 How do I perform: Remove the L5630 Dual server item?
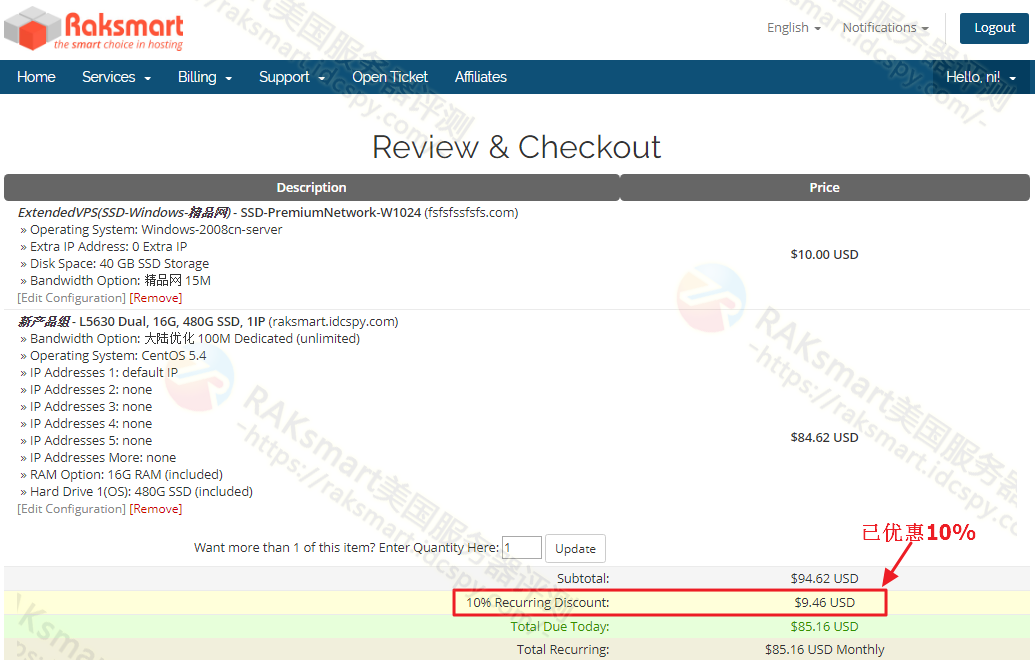156,510
